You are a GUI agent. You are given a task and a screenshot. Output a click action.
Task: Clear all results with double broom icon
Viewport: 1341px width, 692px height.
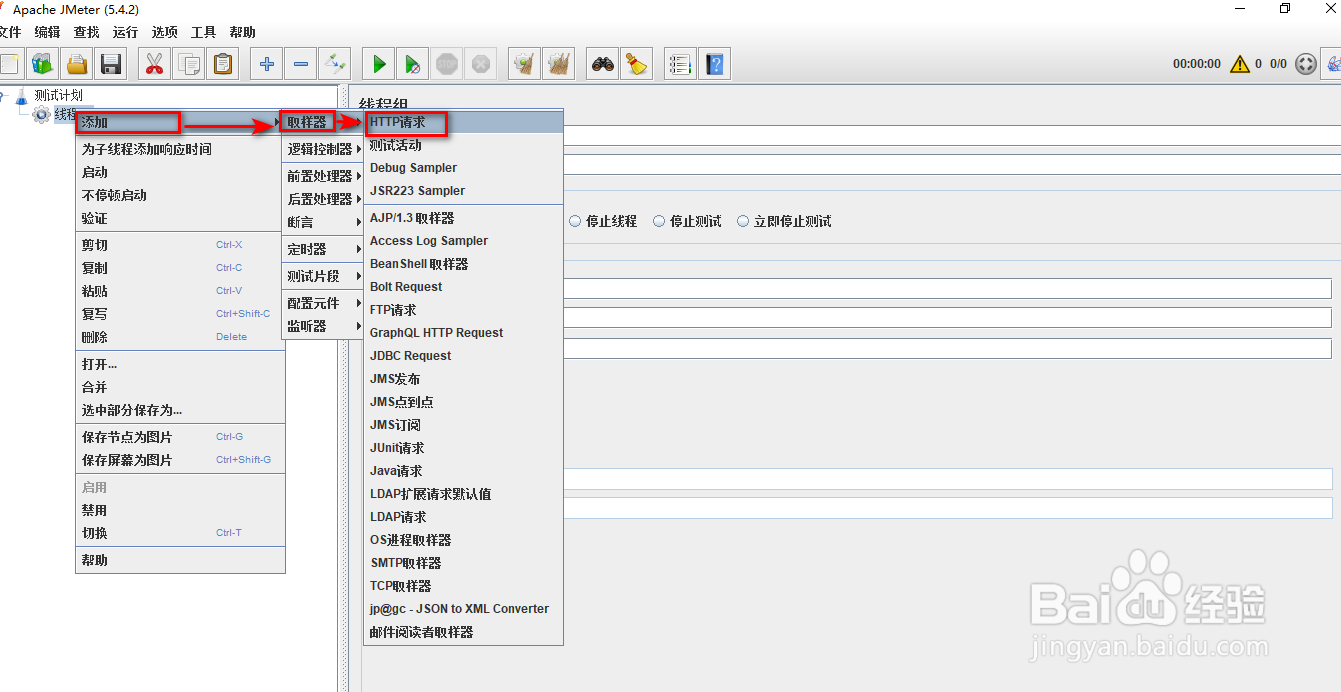pyautogui.click(x=558, y=64)
